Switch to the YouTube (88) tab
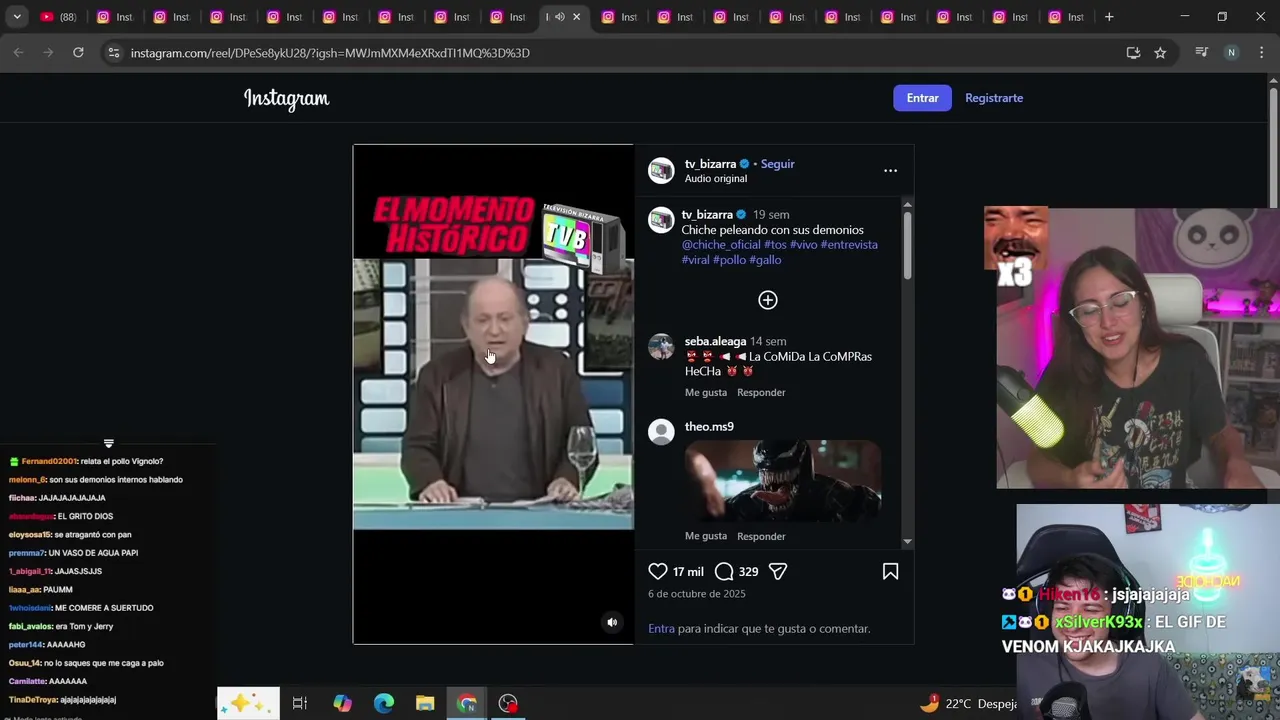The width and height of the screenshot is (1280, 720). [x=59, y=17]
